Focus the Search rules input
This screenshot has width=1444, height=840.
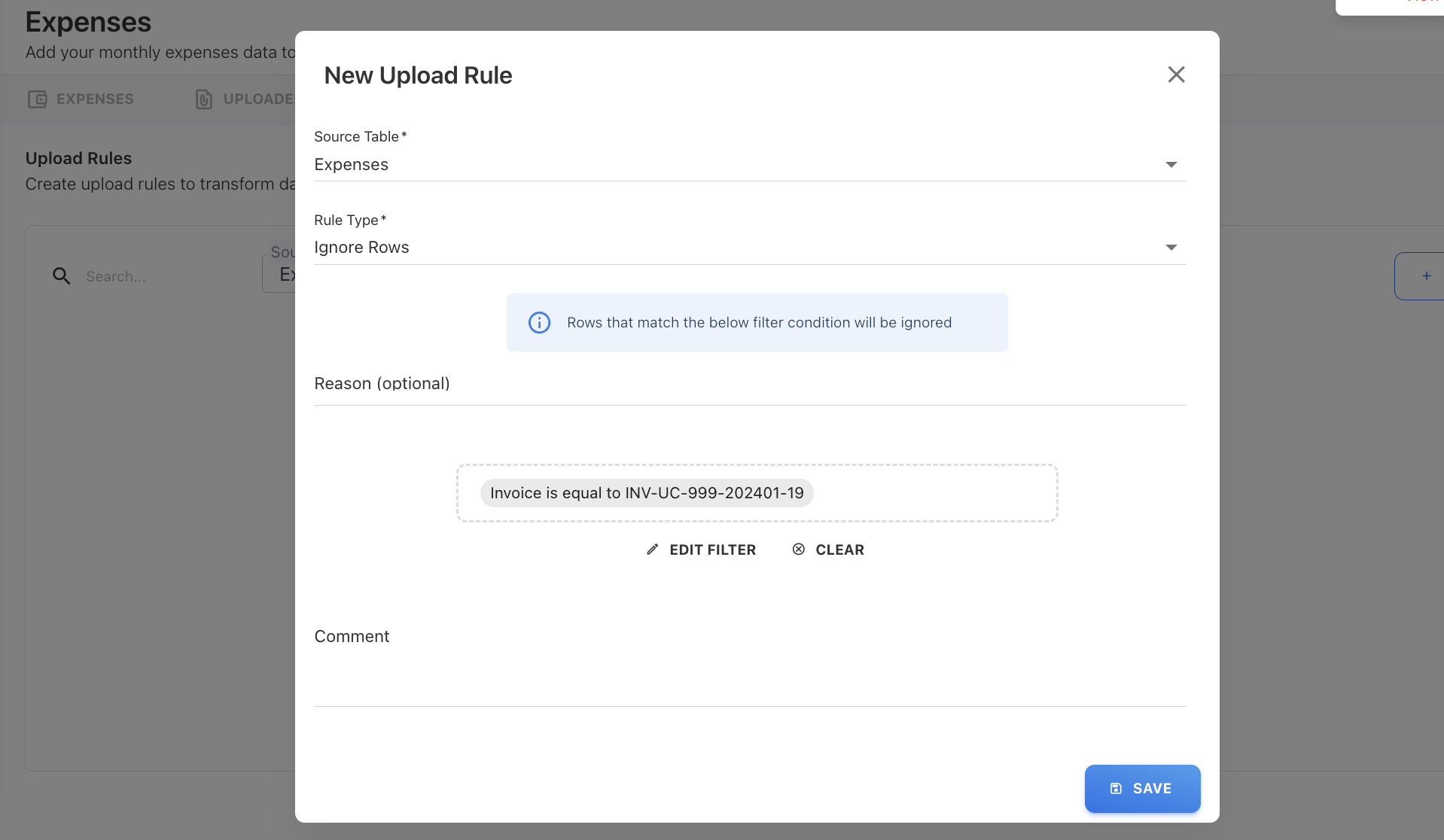click(x=166, y=276)
